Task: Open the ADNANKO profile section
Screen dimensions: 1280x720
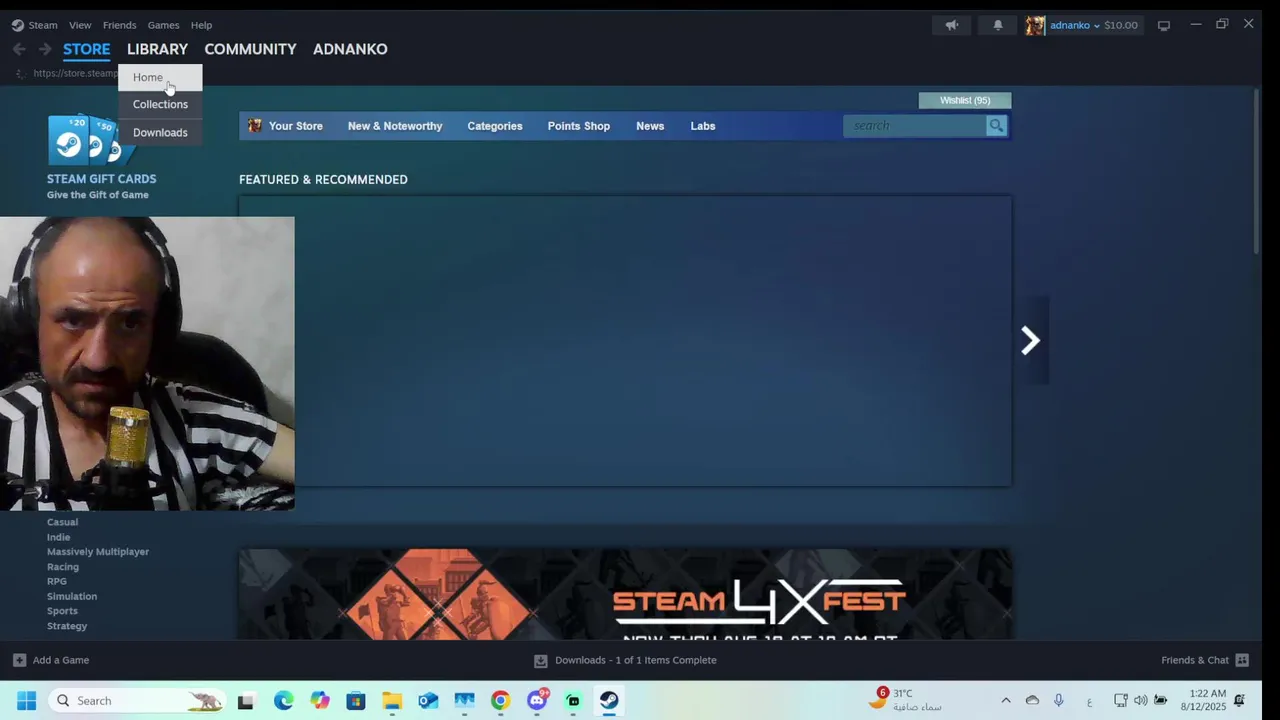Action: [x=350, y=49]
